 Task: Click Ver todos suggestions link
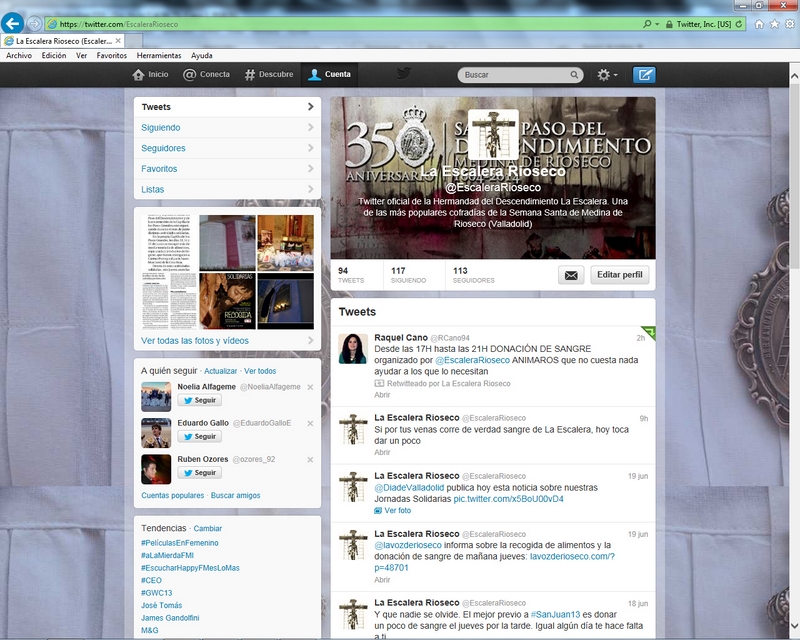point(260,371)
